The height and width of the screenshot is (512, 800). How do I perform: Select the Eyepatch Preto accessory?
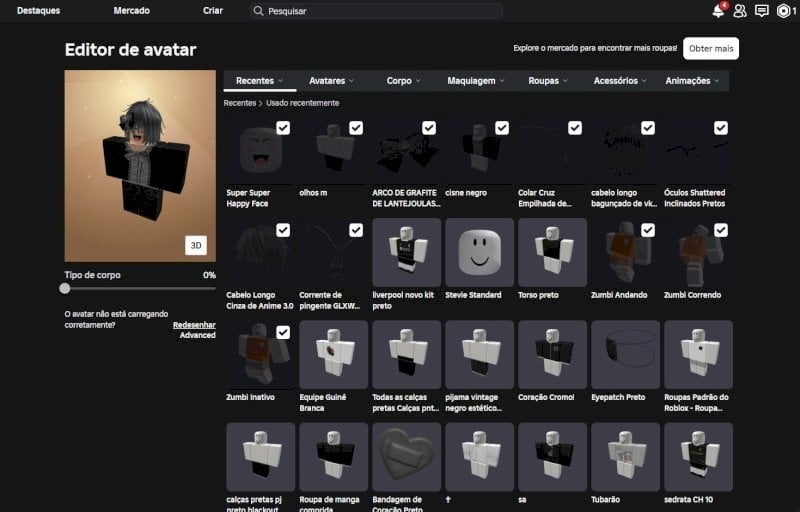[x=625, y=354]
